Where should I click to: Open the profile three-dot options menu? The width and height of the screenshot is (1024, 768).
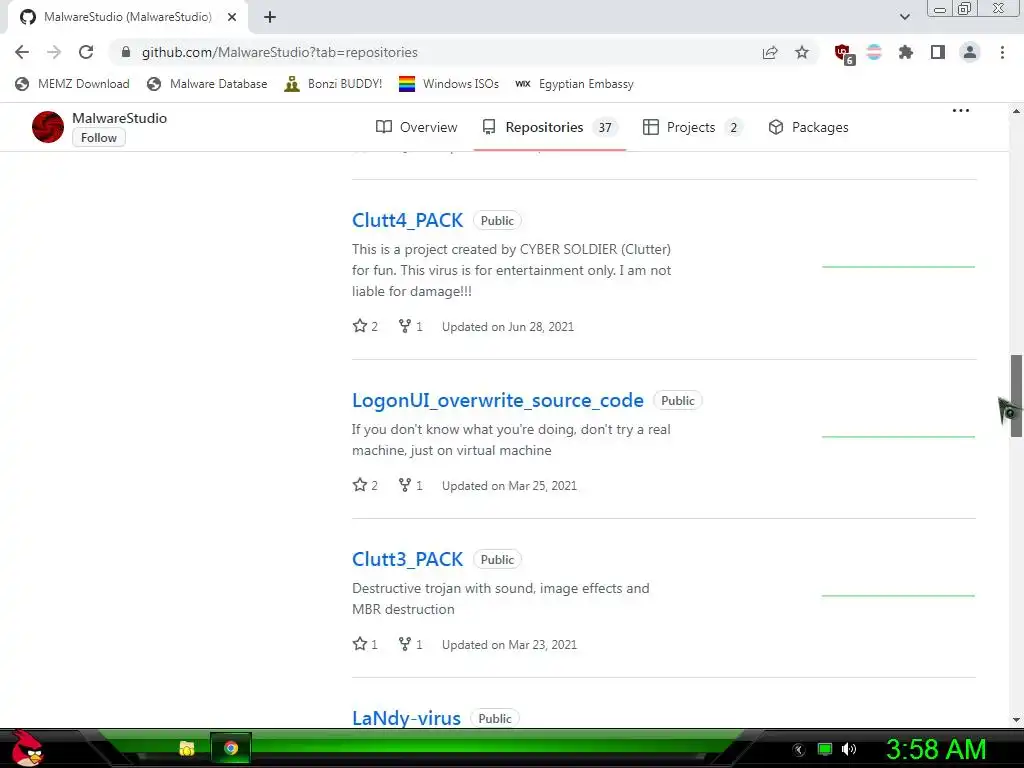(961, 110)
